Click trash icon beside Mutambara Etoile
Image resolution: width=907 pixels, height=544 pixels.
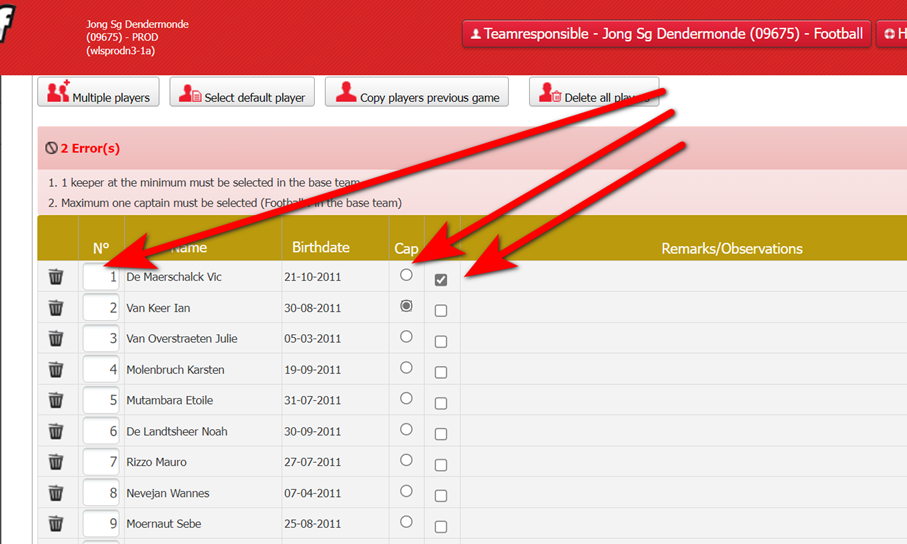click(x=56, y=401)
